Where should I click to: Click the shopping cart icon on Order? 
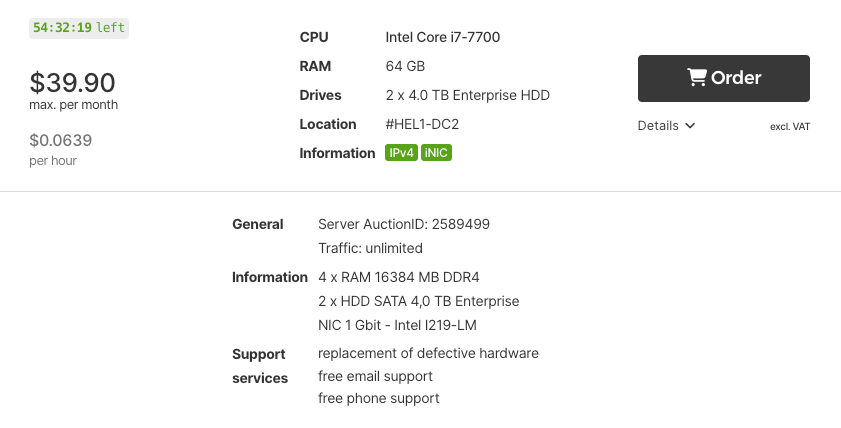(697, 78)
